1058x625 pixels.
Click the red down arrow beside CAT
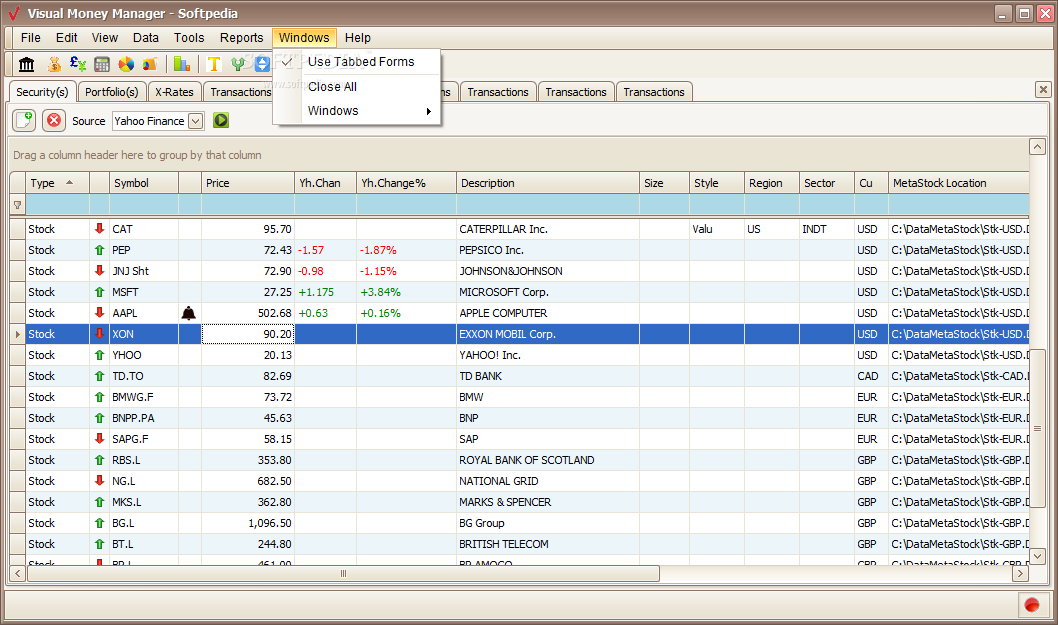click(x=99, y=229)
